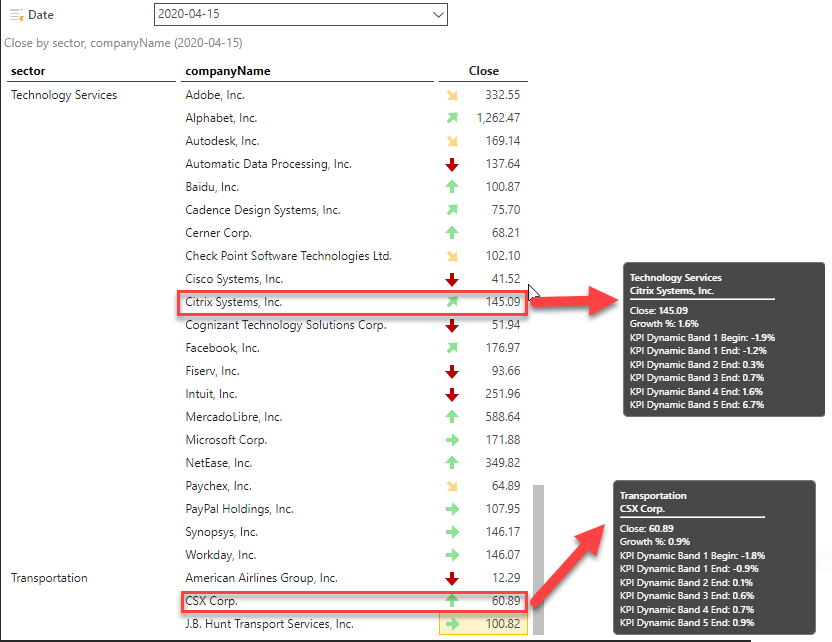Click the green up arrow for MercadoLibre, Inc.
This screenshot has width=832, height=642.
pyautogui.click(x=452, y=417)
